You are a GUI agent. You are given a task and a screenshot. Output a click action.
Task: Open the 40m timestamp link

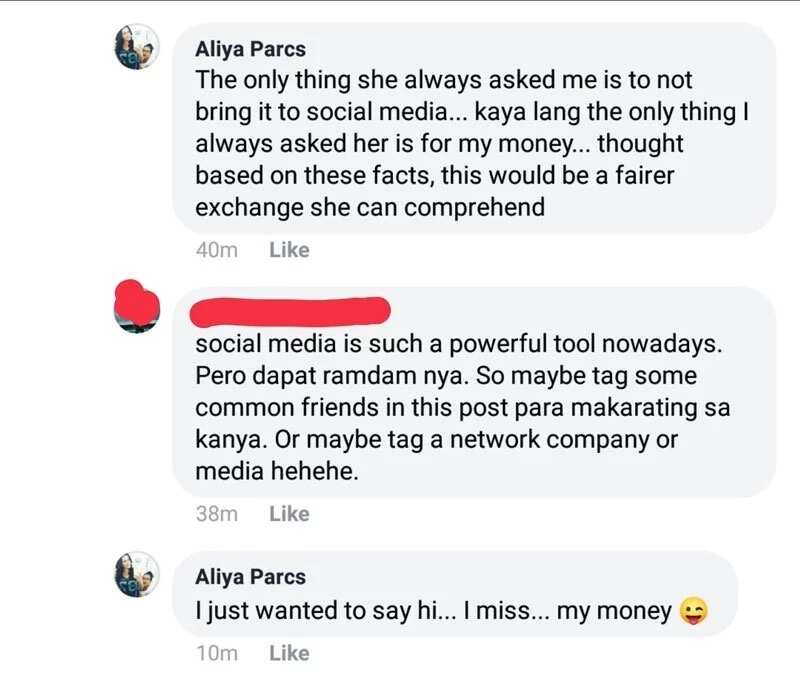click(x=217, y=250)
